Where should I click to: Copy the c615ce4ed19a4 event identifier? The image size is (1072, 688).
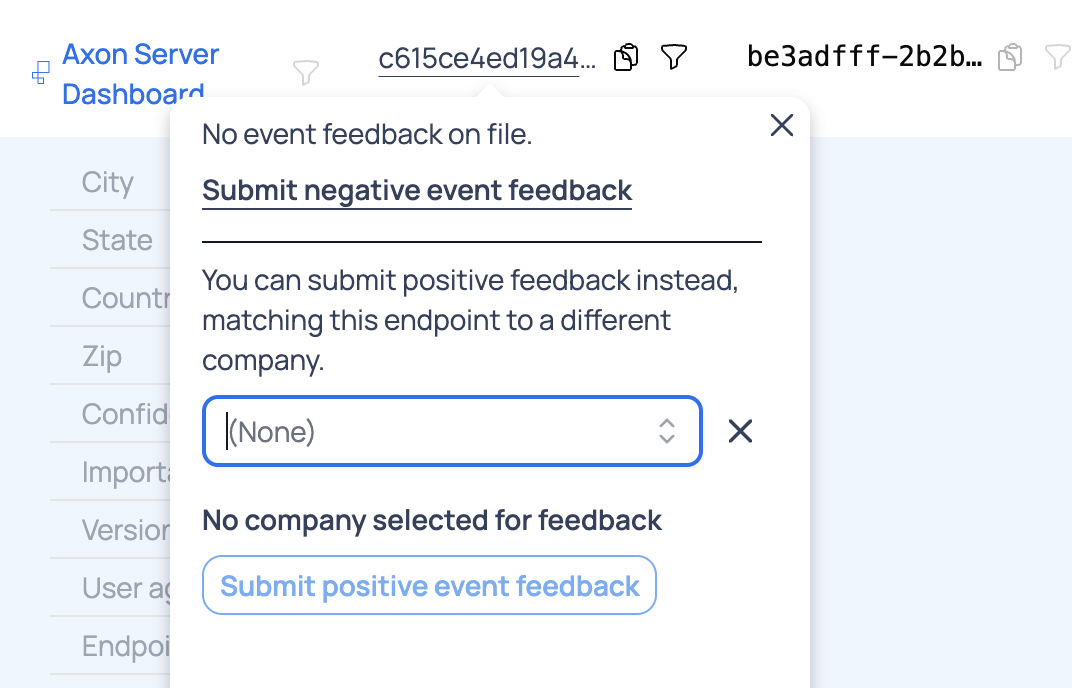(625, 57)
